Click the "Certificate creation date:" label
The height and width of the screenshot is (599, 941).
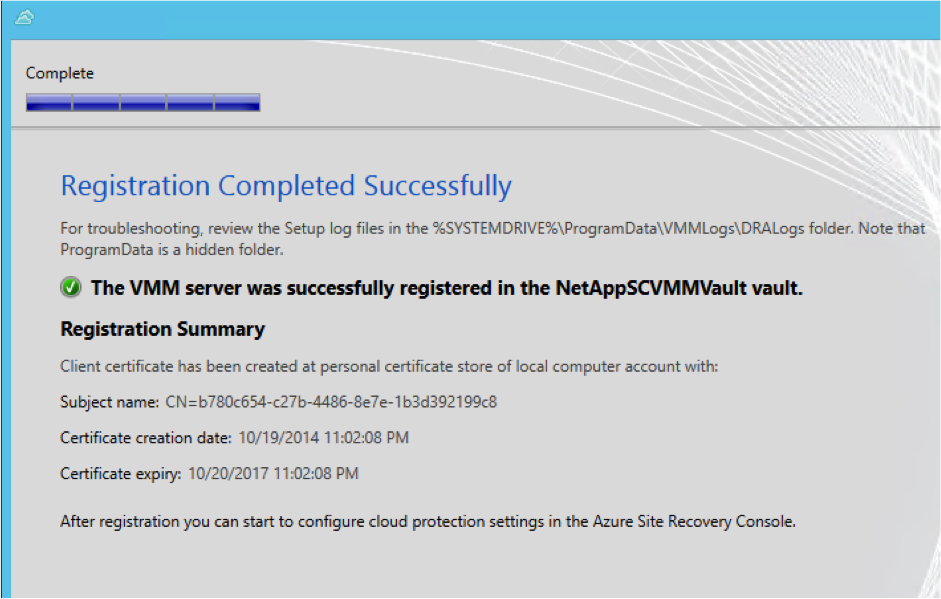click(146, 438)
